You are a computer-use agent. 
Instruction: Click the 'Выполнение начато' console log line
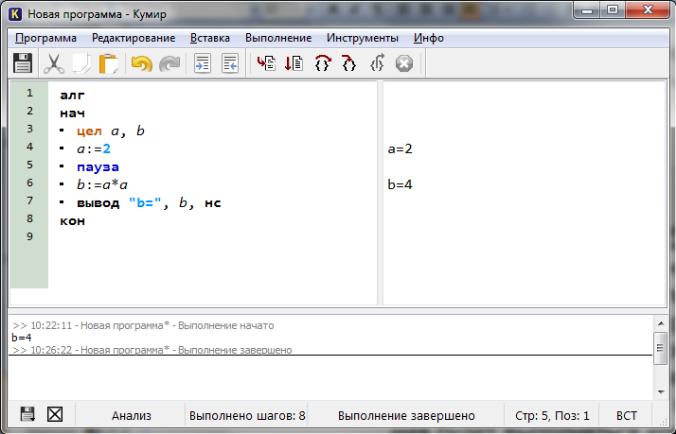pos(143,325)
